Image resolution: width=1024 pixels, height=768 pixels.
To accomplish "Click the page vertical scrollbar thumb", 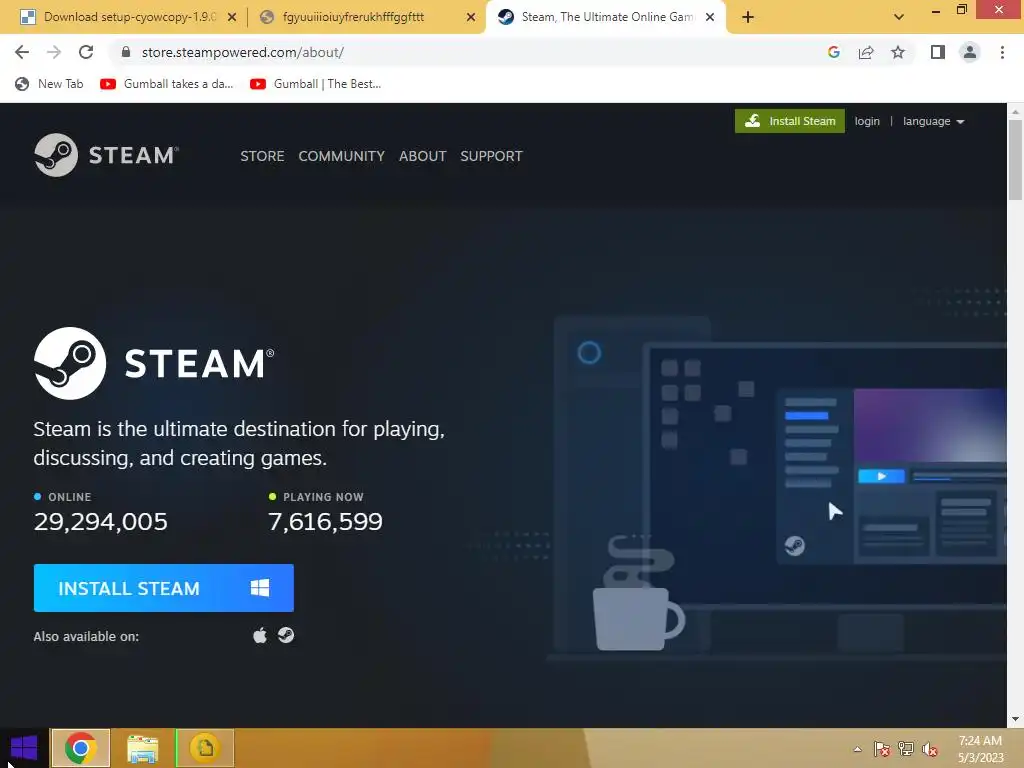I will pos(1015,159).
